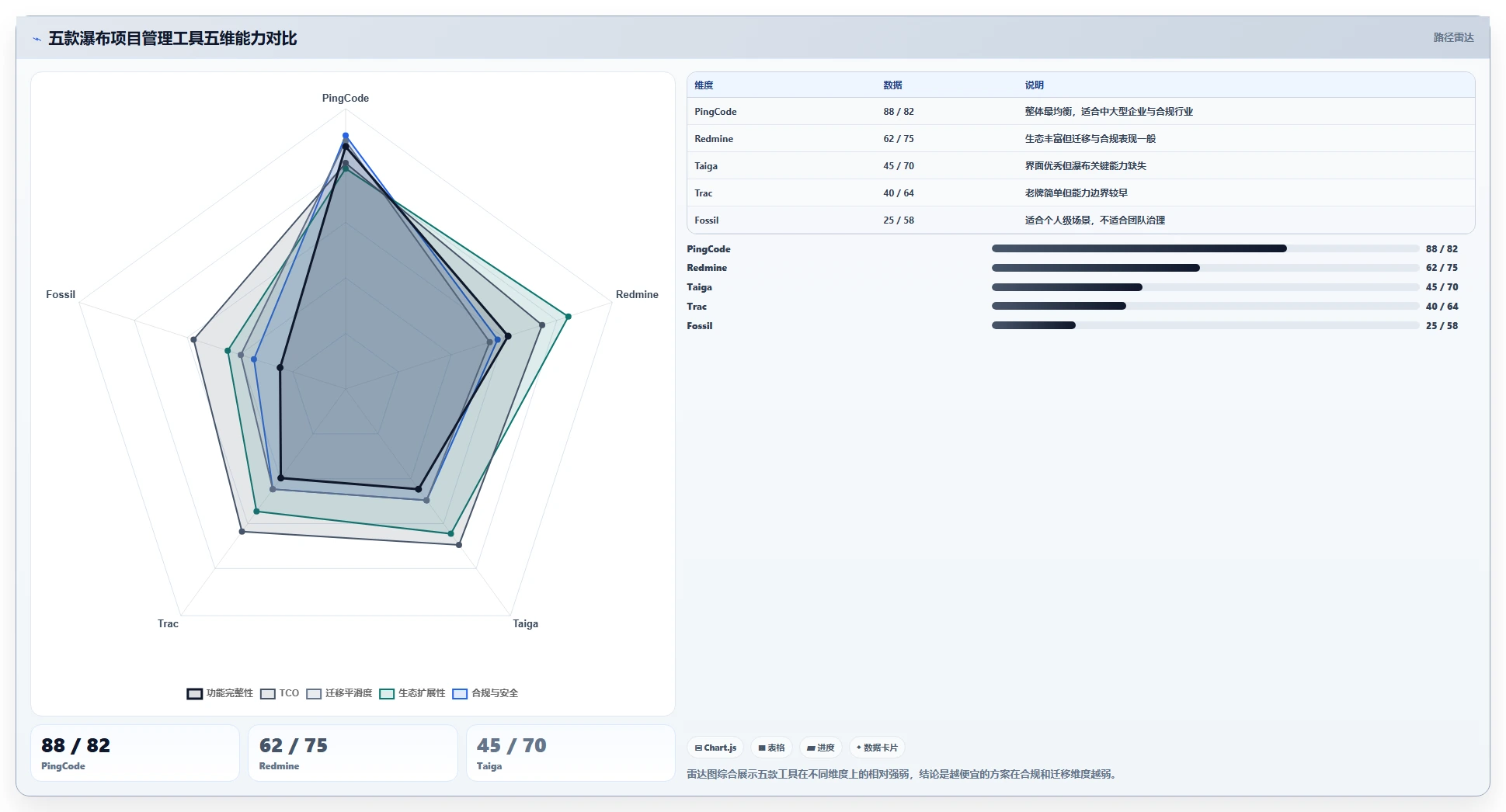The height and width of the screenshot is (812, 1506).
Task: Click the PingCode progress bar
Action: (x=1205, y=248)
